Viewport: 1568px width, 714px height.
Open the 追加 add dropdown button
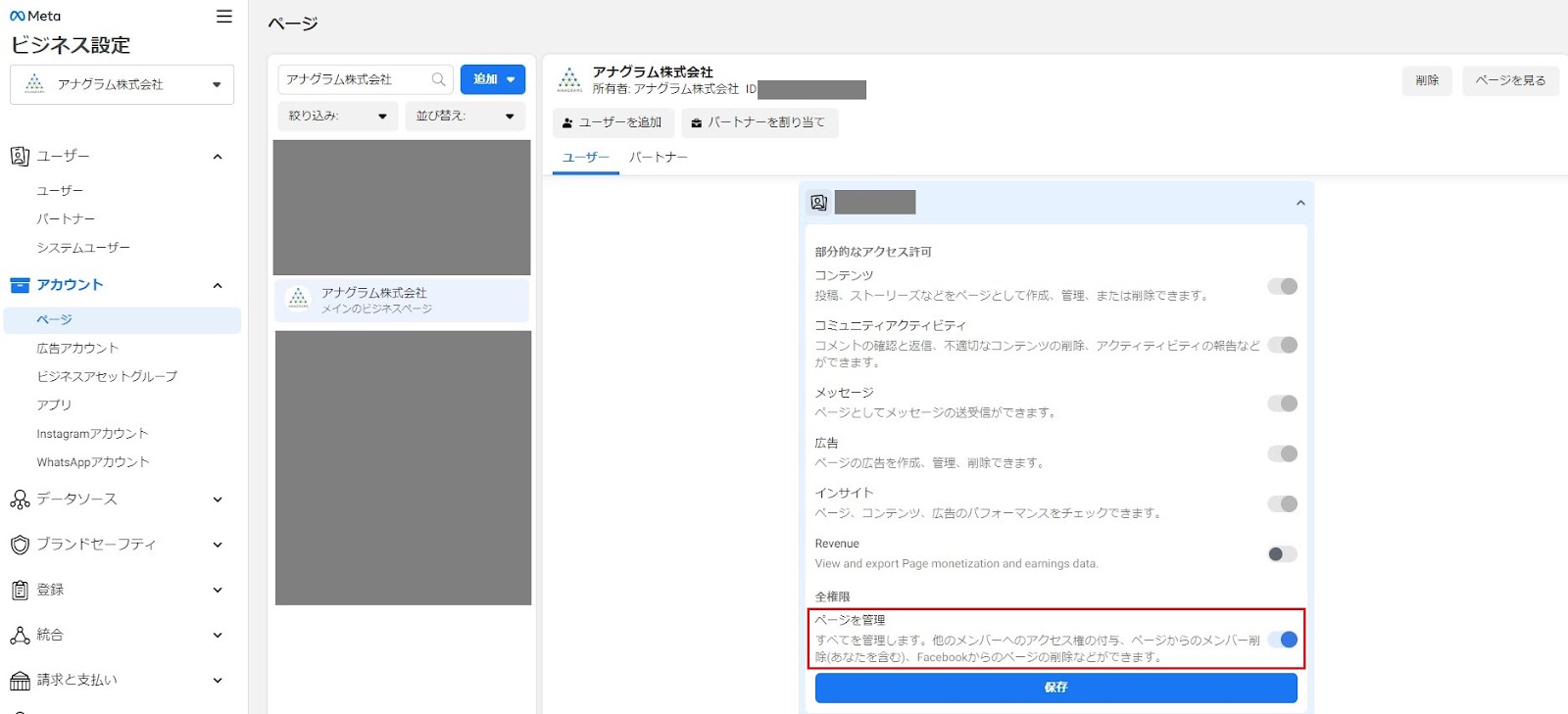[493, 79]
